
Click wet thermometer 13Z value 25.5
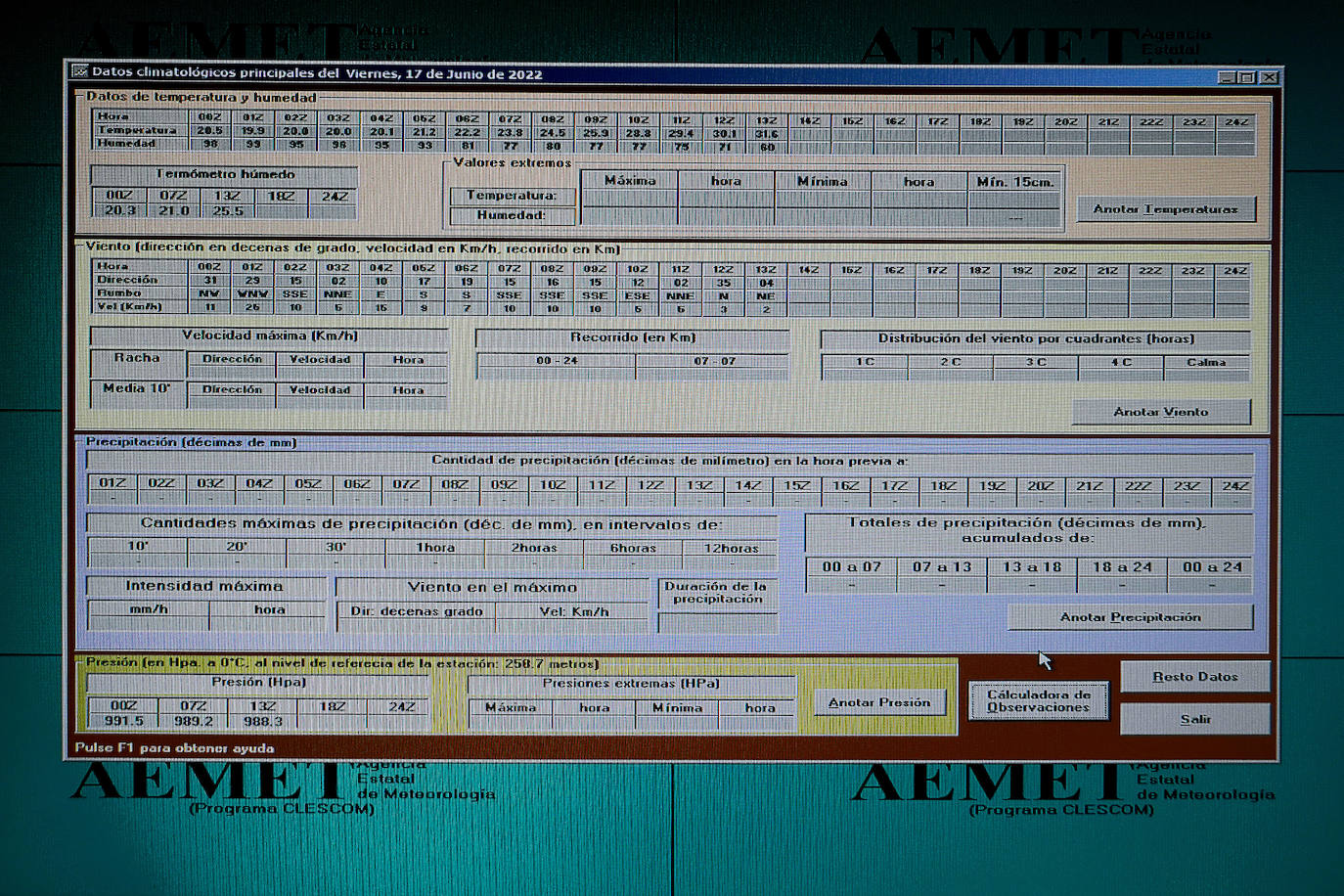[x=227, y=210]
